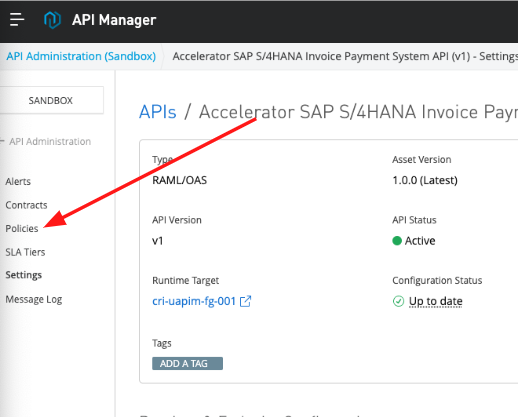Open the hamburger navigation menu
The image size is (521, 417).
tap(17, 20)
